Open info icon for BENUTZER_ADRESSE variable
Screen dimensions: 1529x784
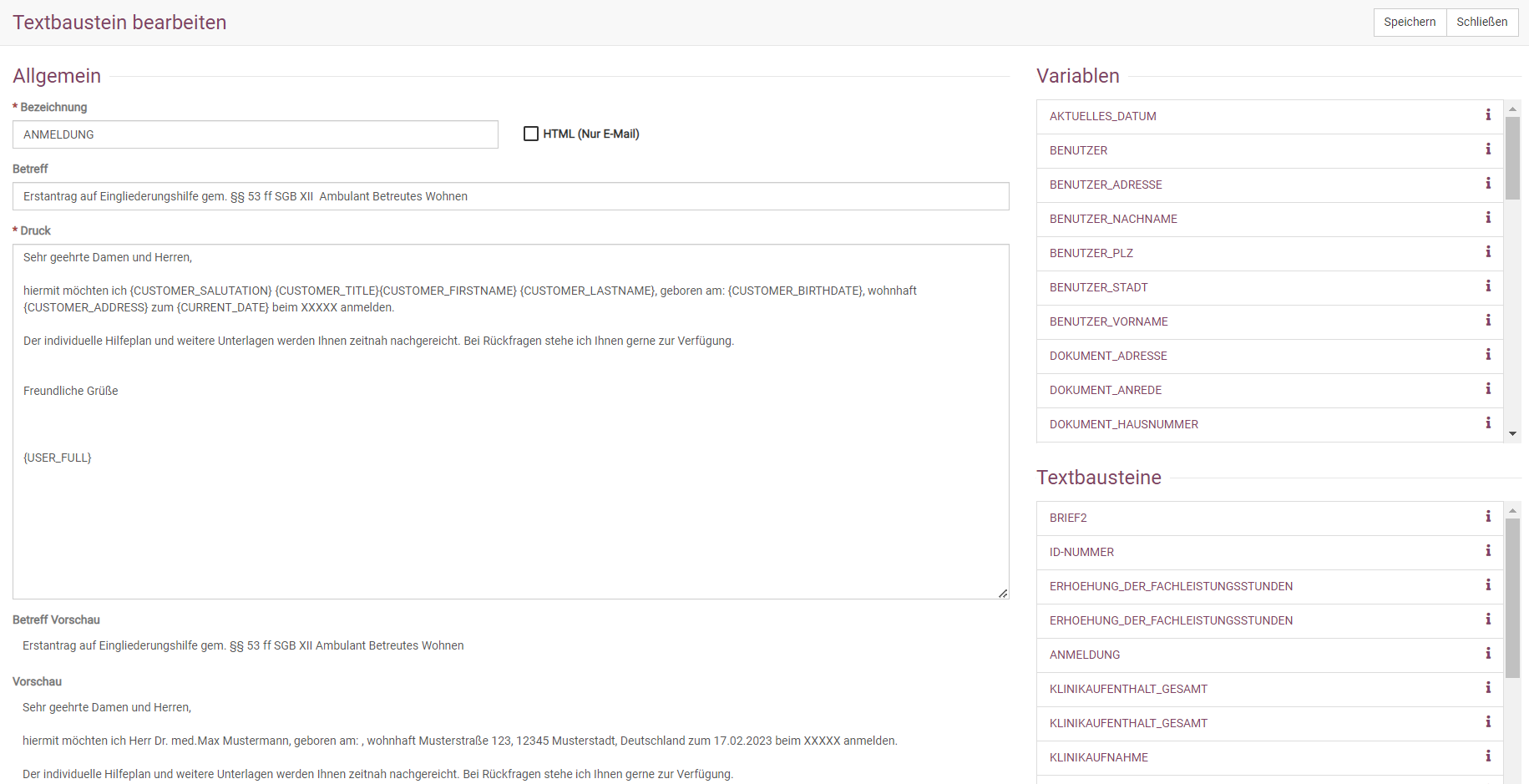[x=1487, y=184]
